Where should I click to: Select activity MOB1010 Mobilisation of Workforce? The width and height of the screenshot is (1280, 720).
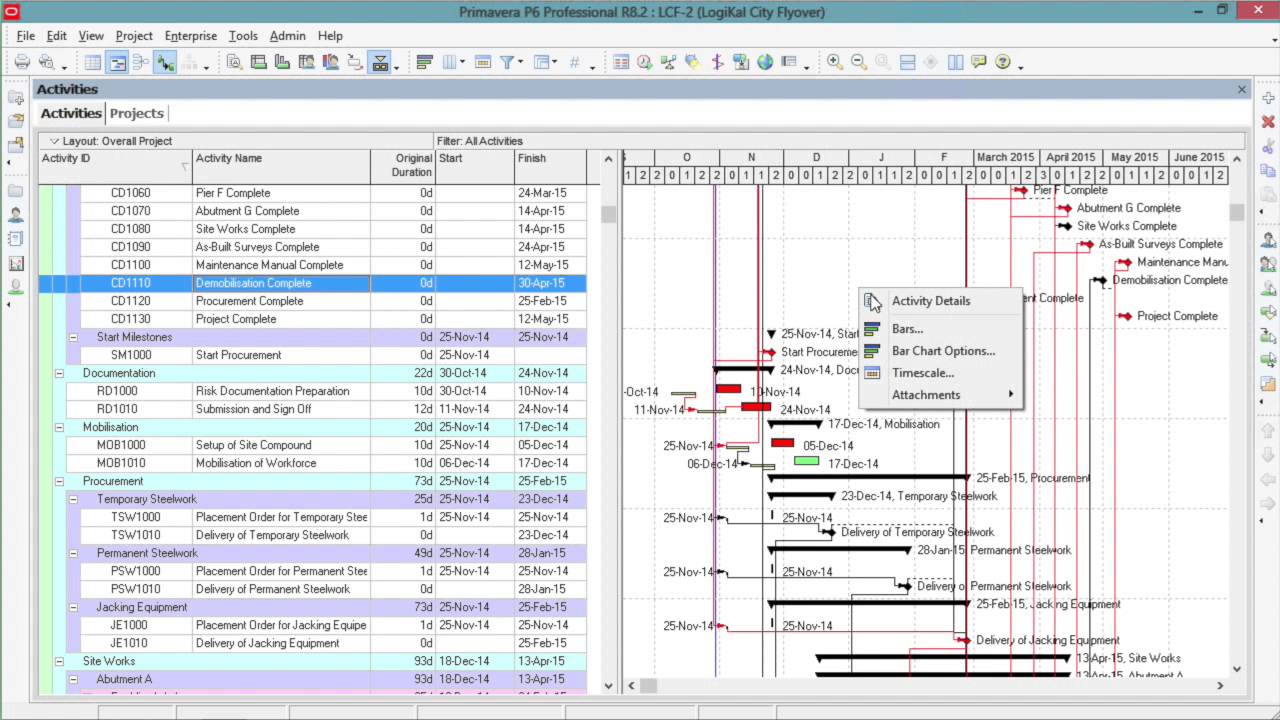pyautogui.click(x=312, y=463)
